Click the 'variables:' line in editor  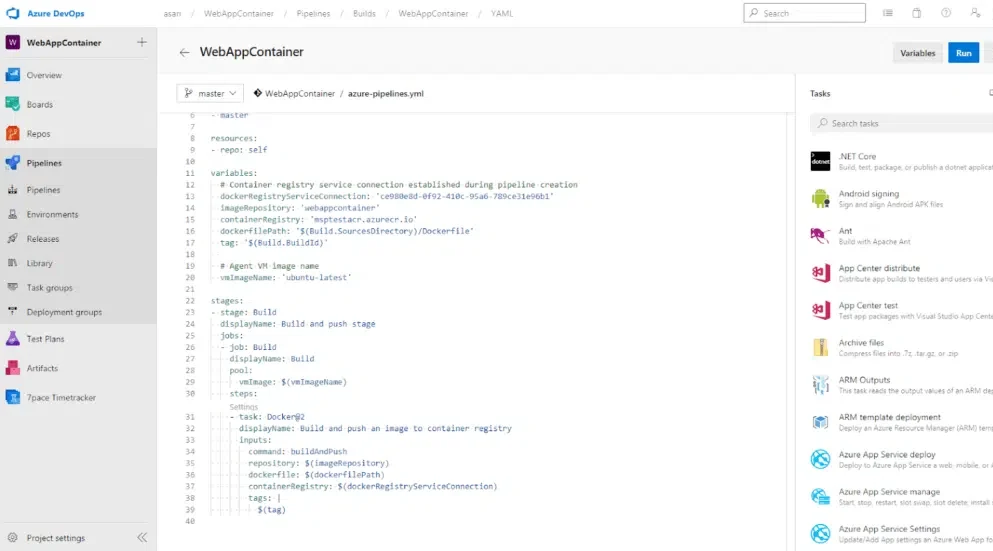pos(234,173)
